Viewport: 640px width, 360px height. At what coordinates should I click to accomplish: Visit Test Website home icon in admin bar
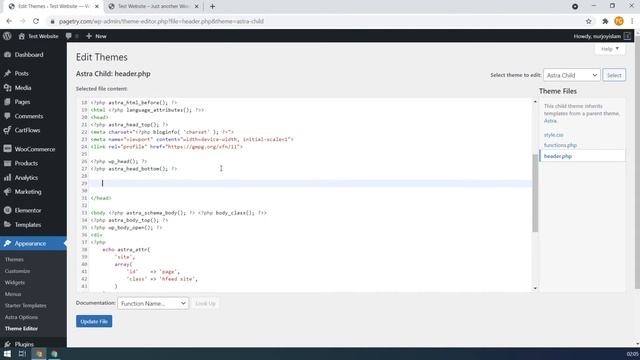22,36
